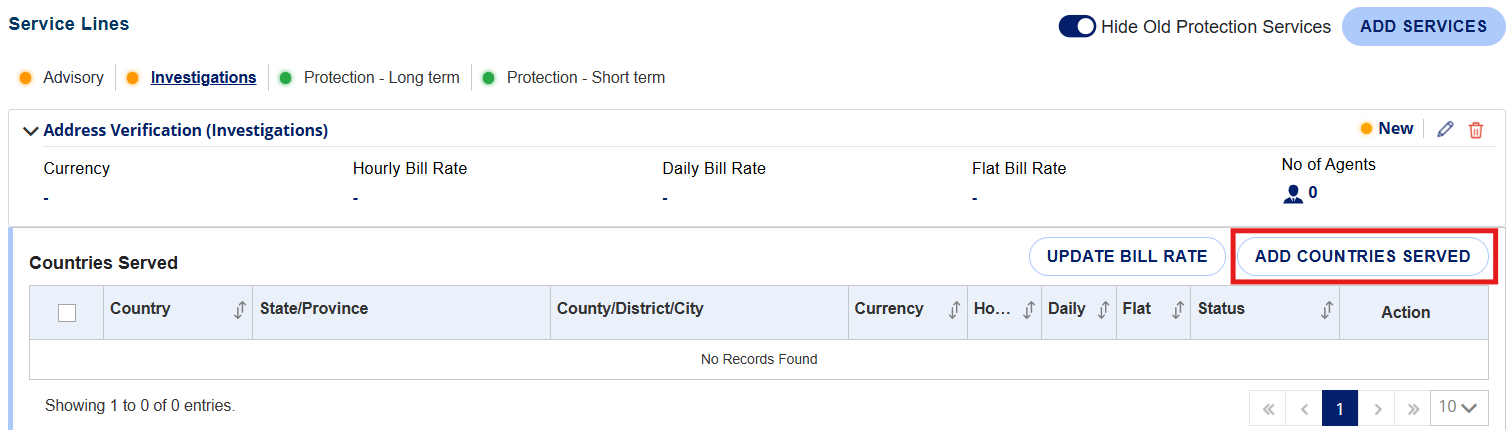Viewport: 1511px width, 430px height.
Task: Check the select-all checkbox in table header
Action: click(67, 313)
